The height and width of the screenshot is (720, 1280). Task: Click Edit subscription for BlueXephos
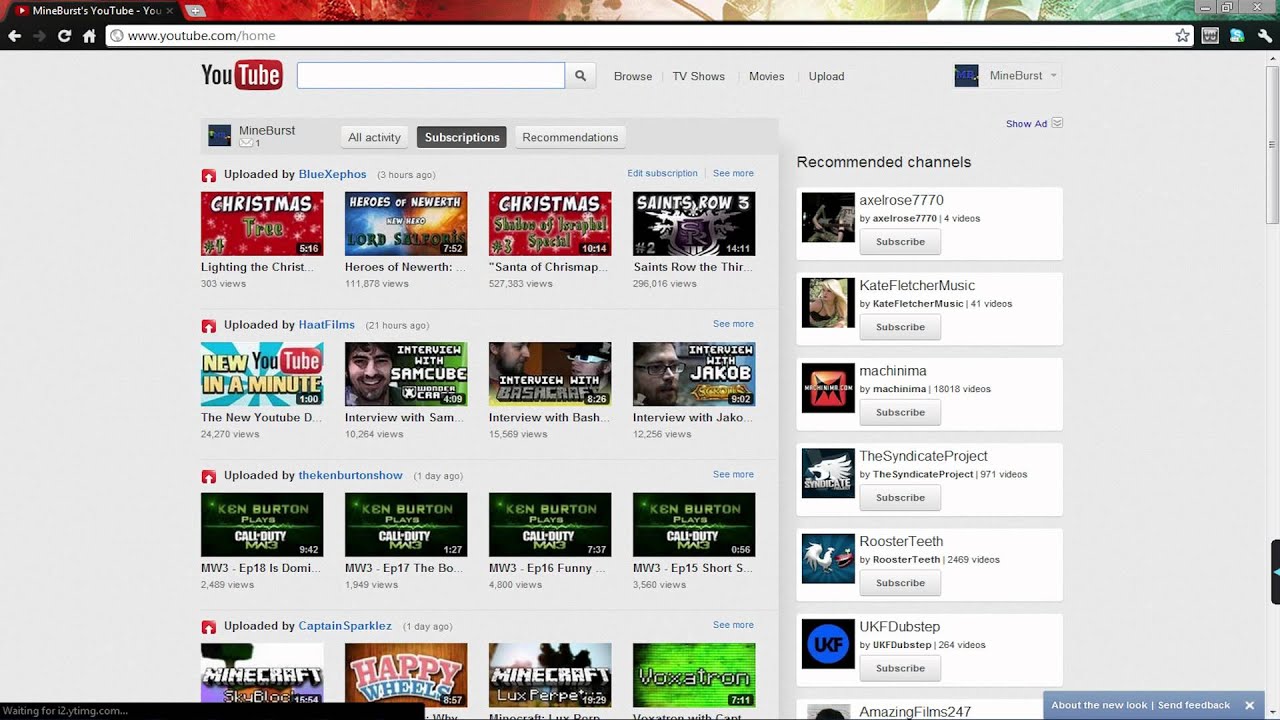[662, 173]
